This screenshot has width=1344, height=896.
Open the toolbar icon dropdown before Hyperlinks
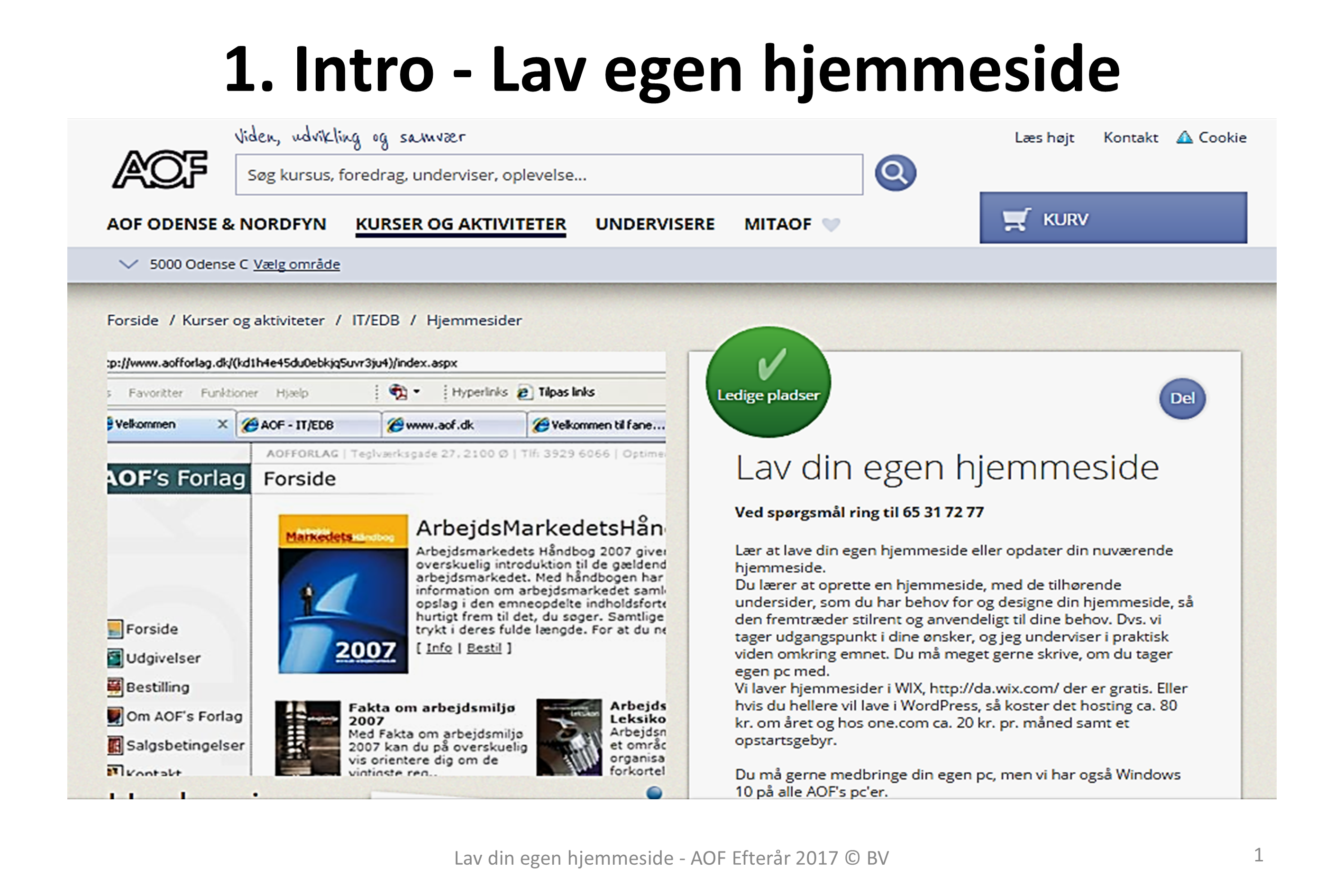pyautogui.click(x=417, y=392)
